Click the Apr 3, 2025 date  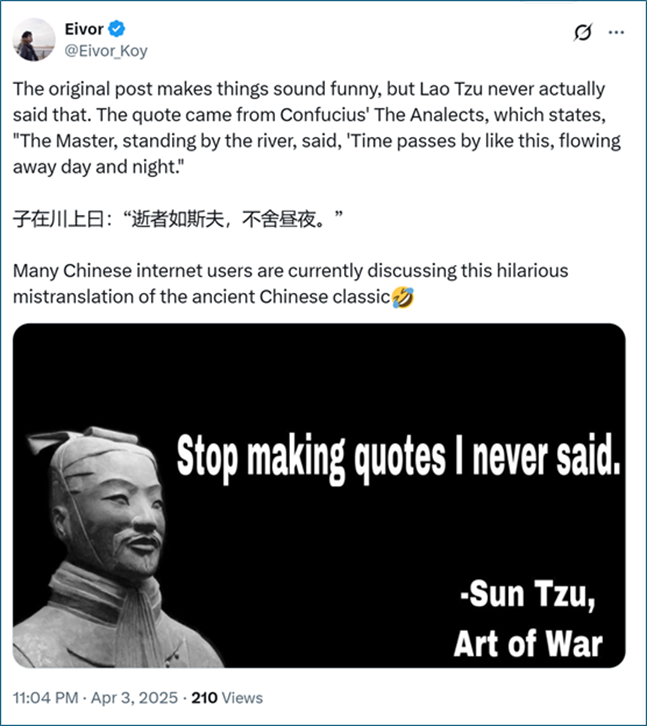pyautogui.click(x=134, y=698)
